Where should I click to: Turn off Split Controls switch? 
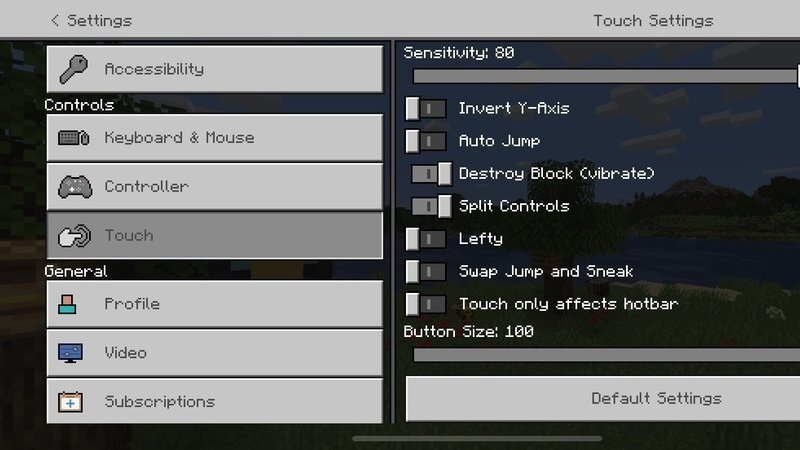(432, 206)
